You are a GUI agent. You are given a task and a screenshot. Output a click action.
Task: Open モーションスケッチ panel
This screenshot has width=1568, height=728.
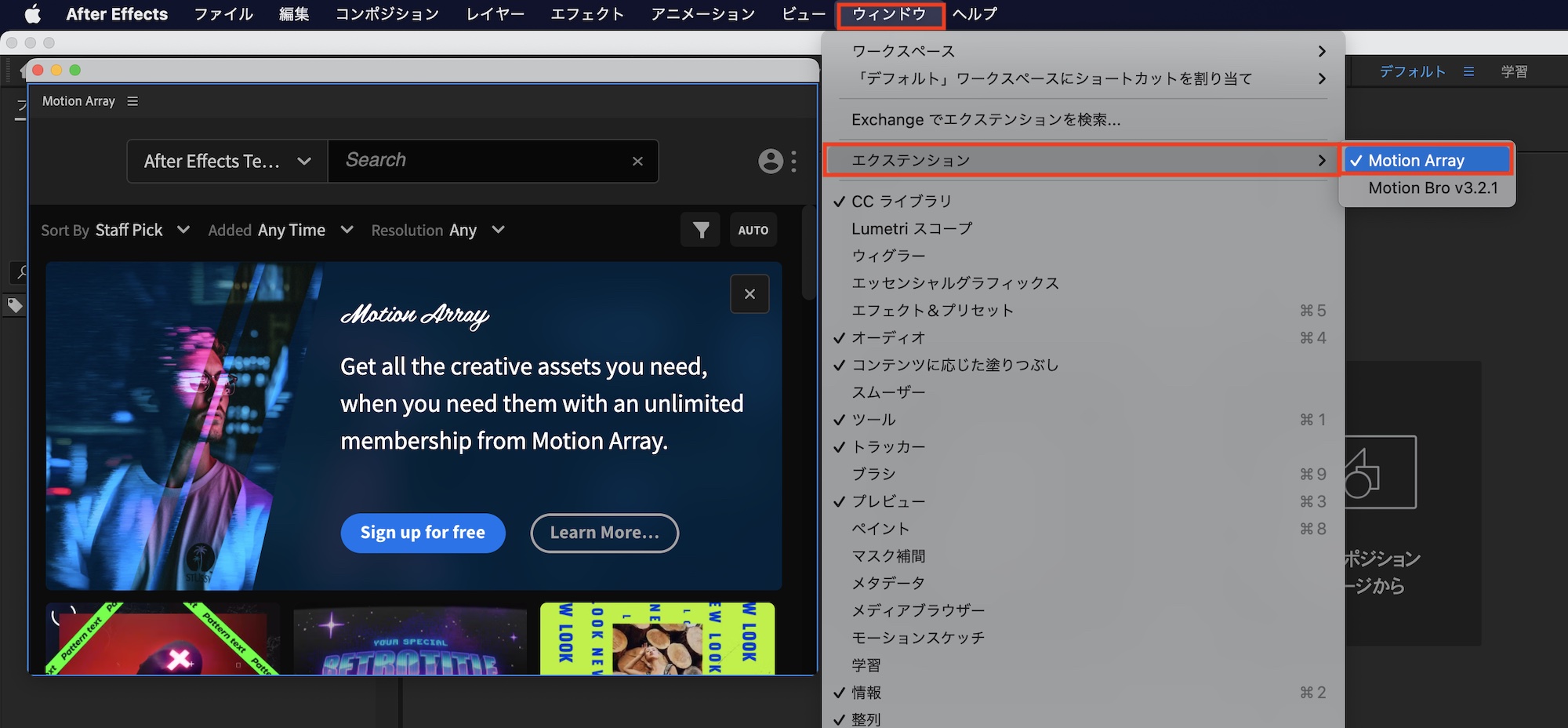click(1083, 638)
